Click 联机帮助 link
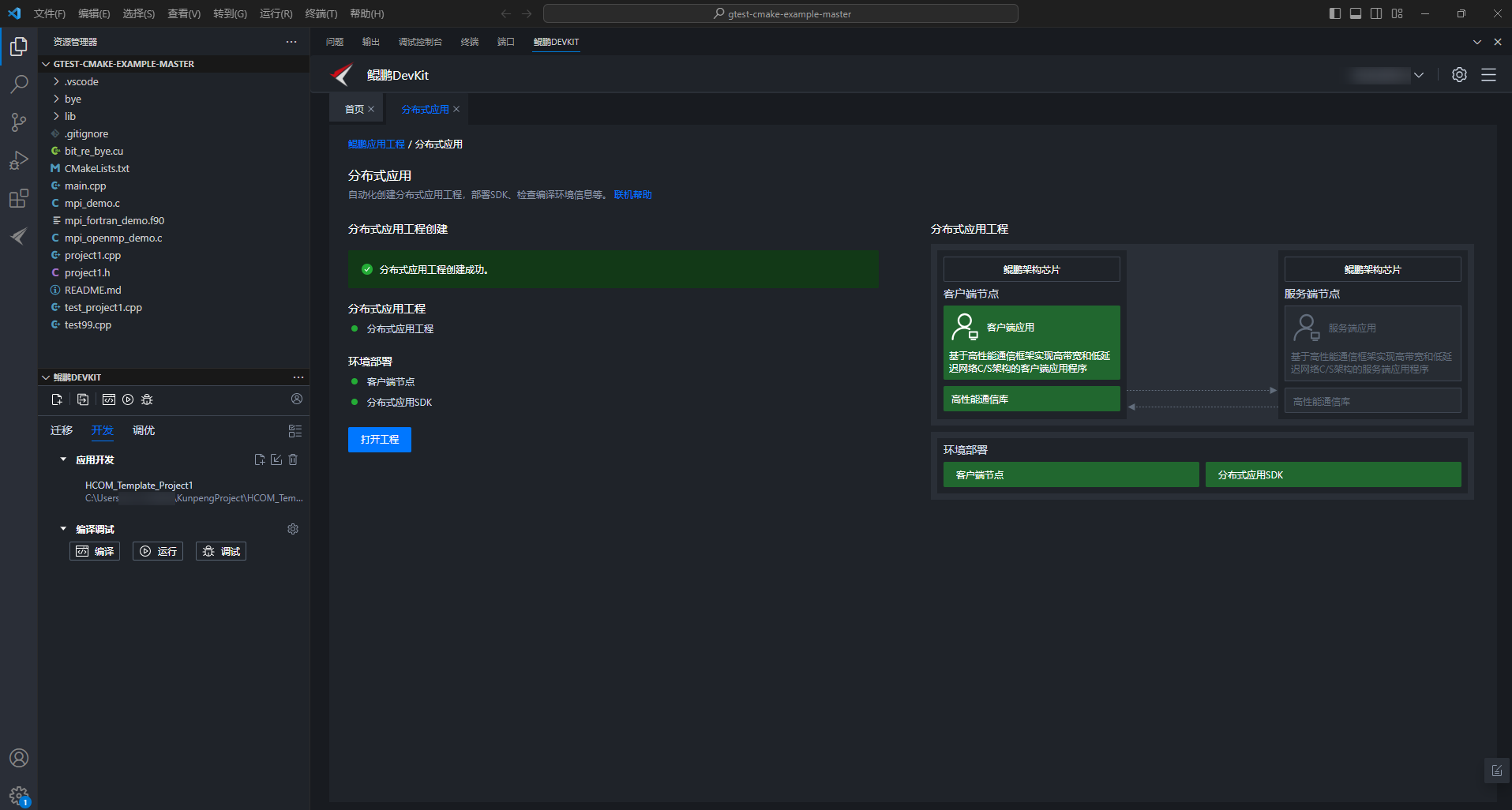The width and height of the screenshot is (1512, 810). [x=633, y=195]
